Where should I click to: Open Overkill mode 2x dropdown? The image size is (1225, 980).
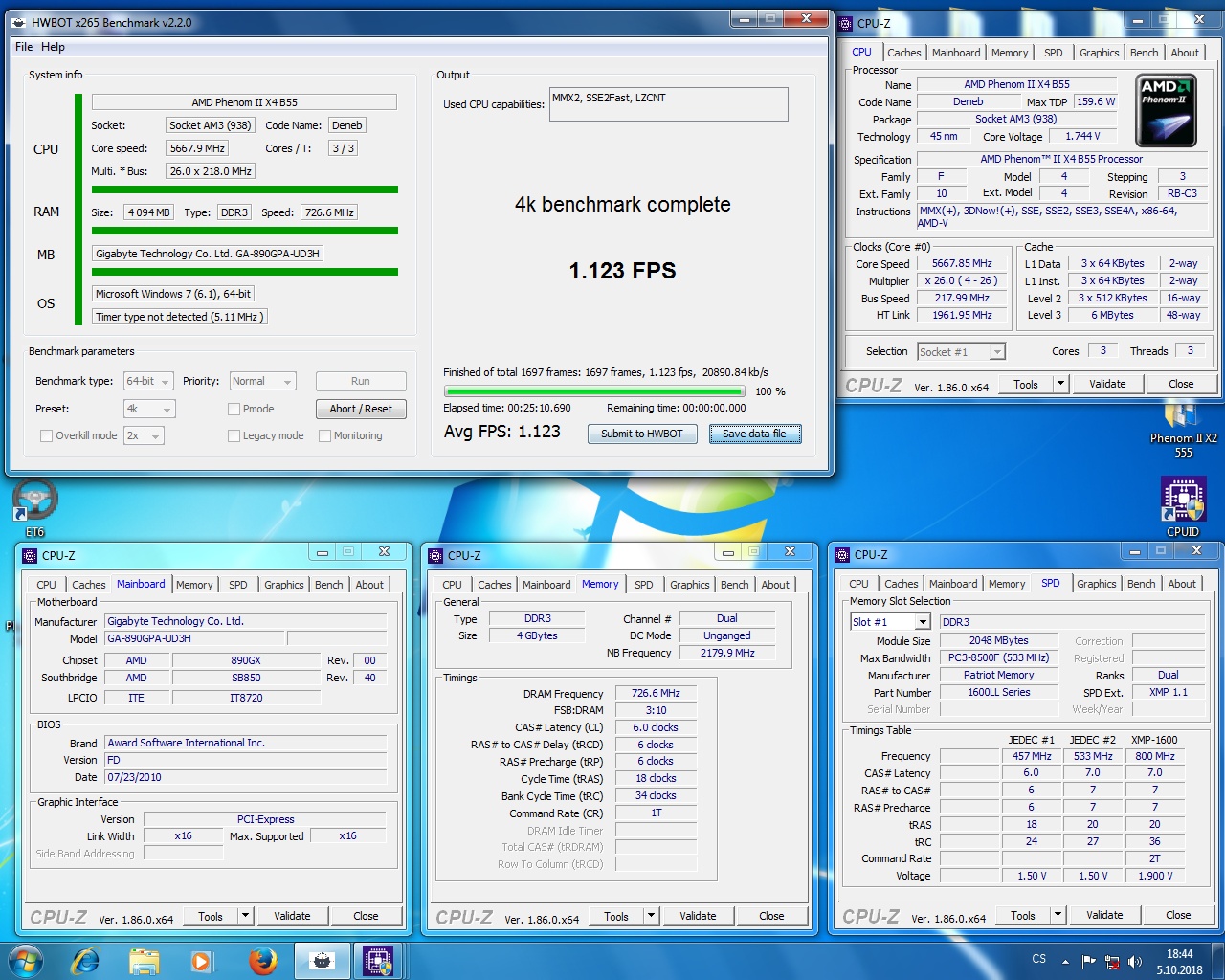coord(144,435)
